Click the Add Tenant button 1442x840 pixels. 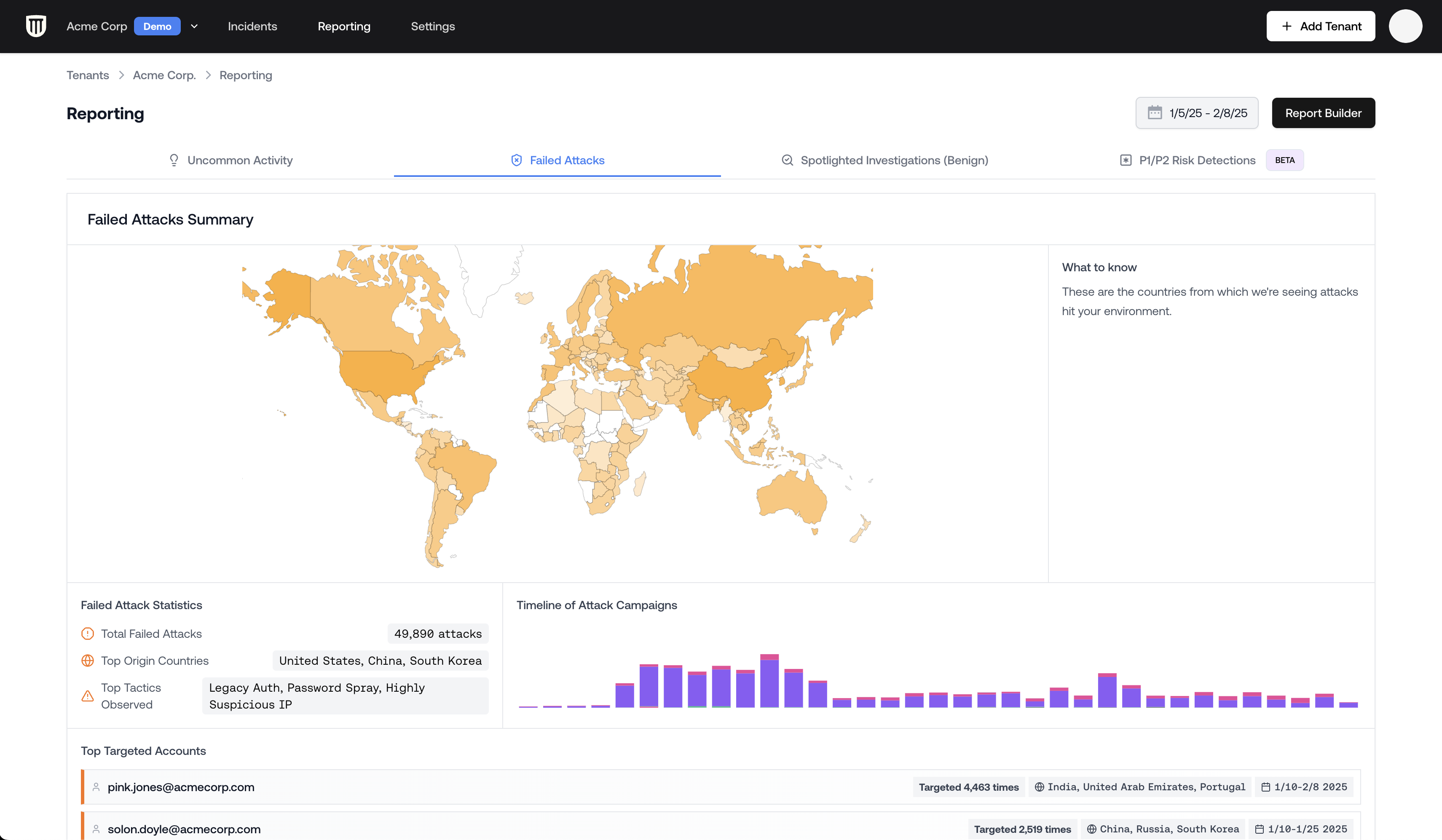click(1320, 26)
